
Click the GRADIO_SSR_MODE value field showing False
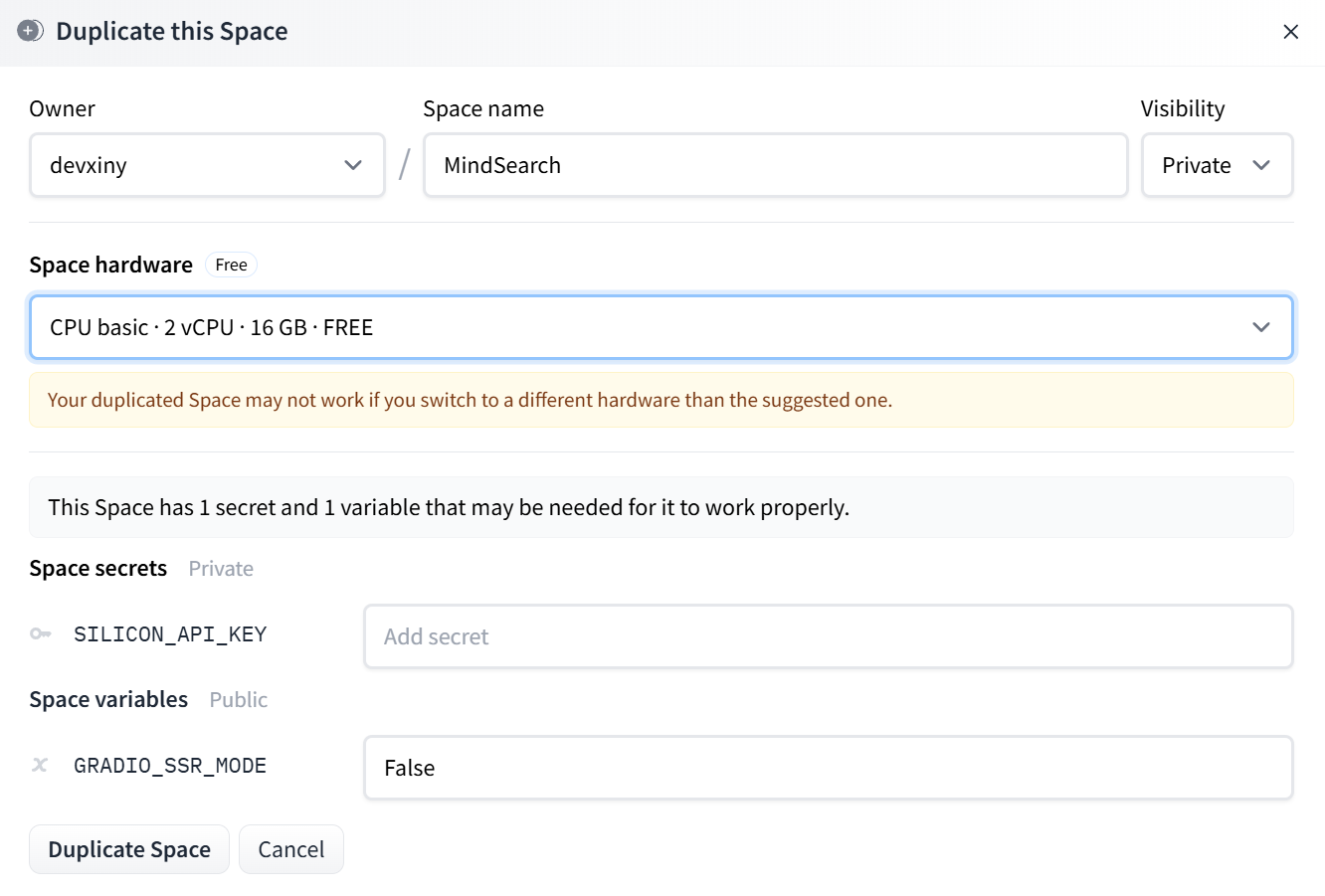pyautogui.click(x=829, y=768)
